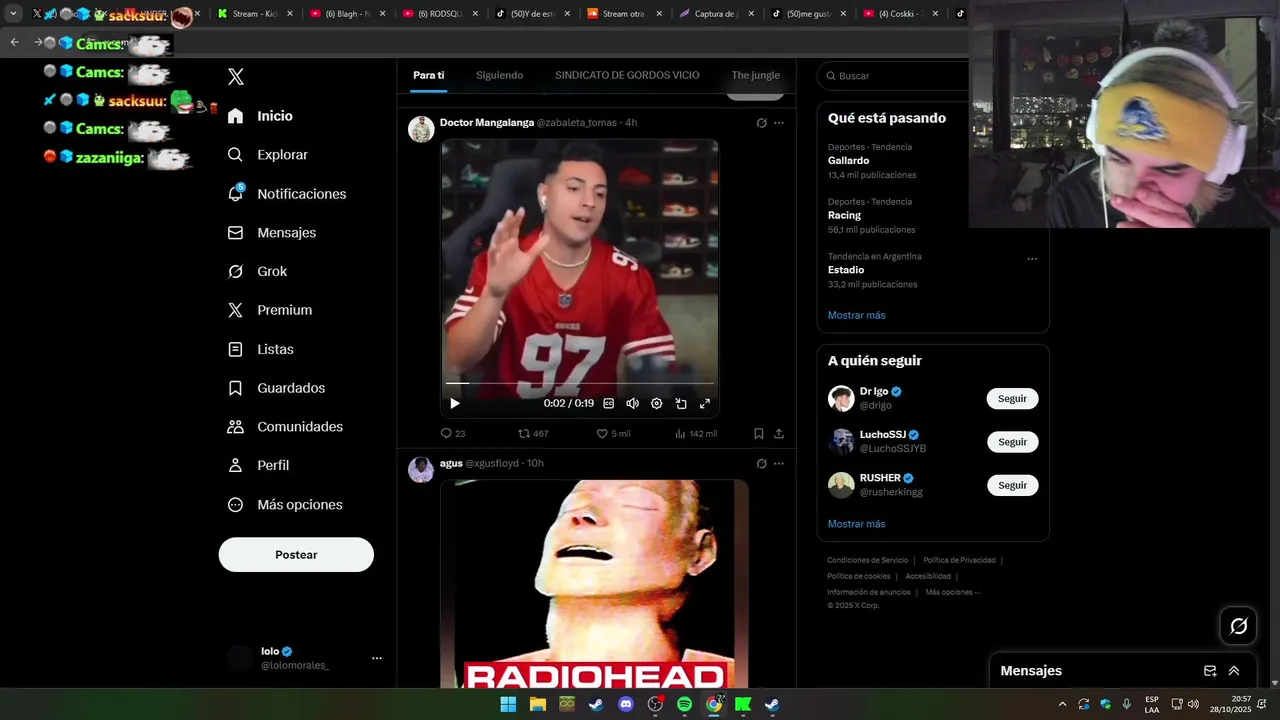Open SINDICATO DE GORDOS VICIO tab

tap(627, 76)
